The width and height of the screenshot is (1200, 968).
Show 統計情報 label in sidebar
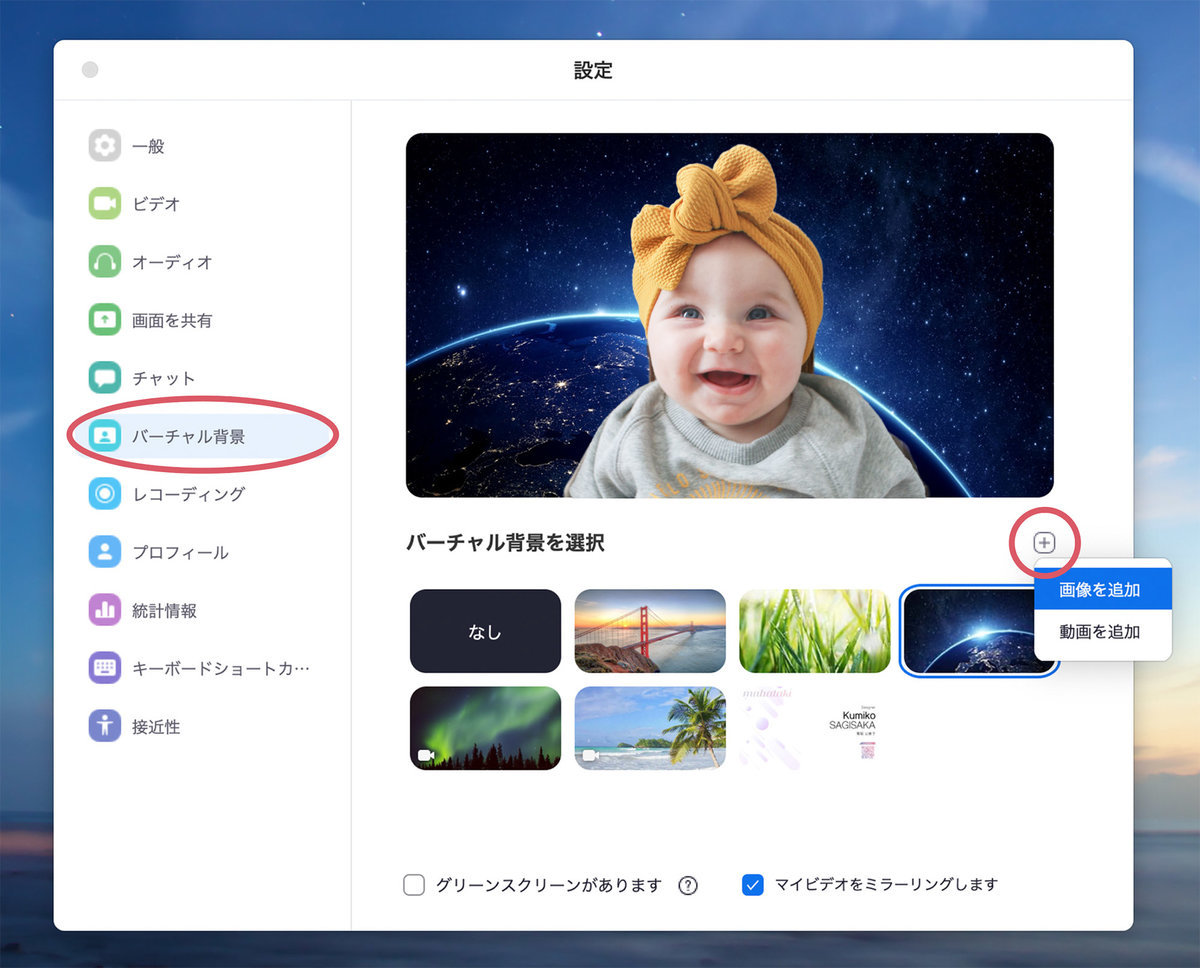click(x=164, y=610)
